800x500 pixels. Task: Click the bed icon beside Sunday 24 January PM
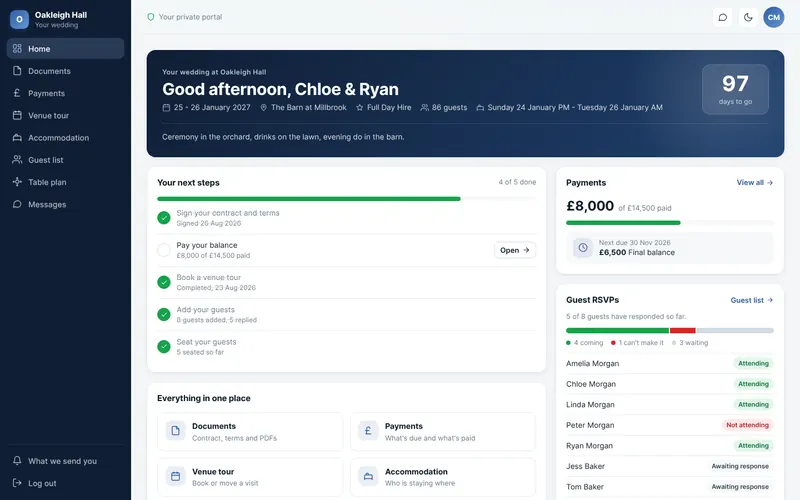480,108
